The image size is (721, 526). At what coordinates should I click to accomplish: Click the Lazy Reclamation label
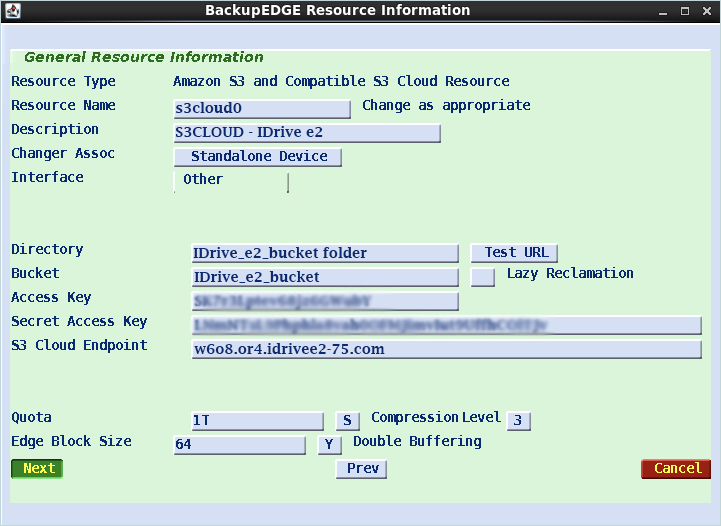[x=570, y=273]
